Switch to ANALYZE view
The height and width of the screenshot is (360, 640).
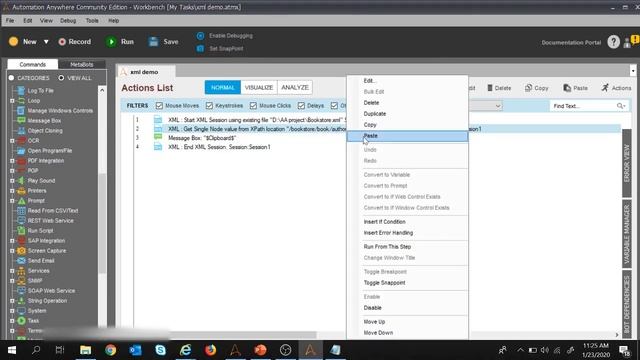[295, 87]
